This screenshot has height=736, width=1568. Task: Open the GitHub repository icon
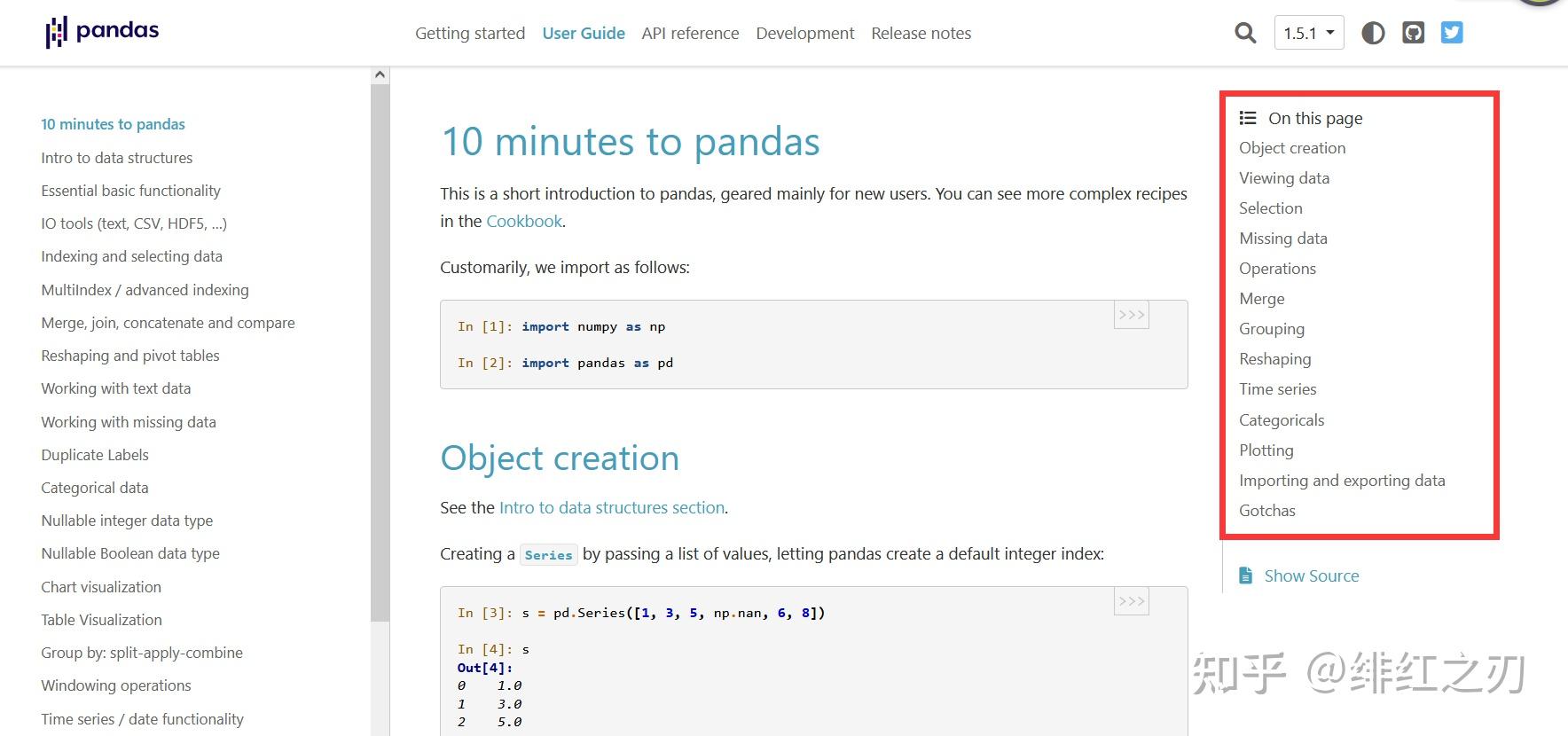1413,34
